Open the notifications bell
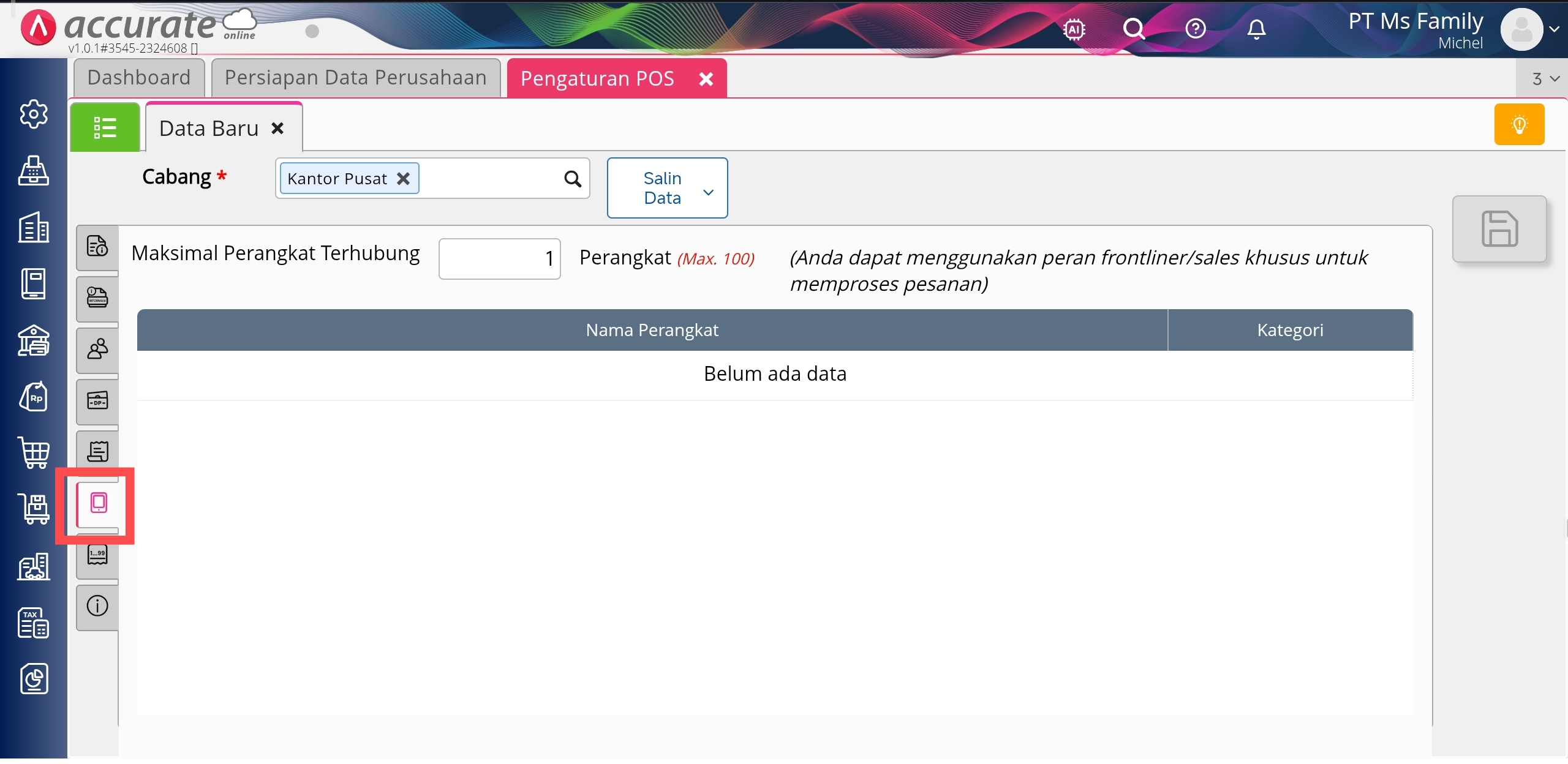This screenshot has width=1568, height=764. (x=1256, y=29)
